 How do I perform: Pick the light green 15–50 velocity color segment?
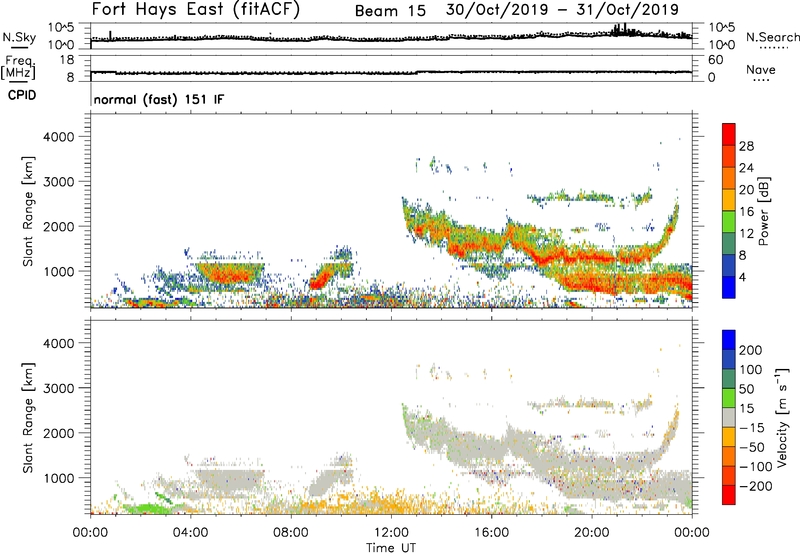[729, 398]
